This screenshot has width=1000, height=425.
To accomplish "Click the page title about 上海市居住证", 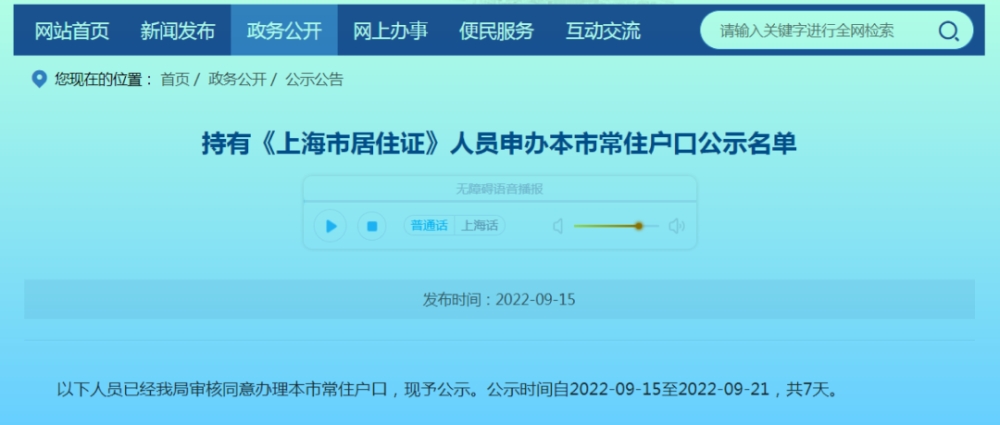I will coord(499,143).
